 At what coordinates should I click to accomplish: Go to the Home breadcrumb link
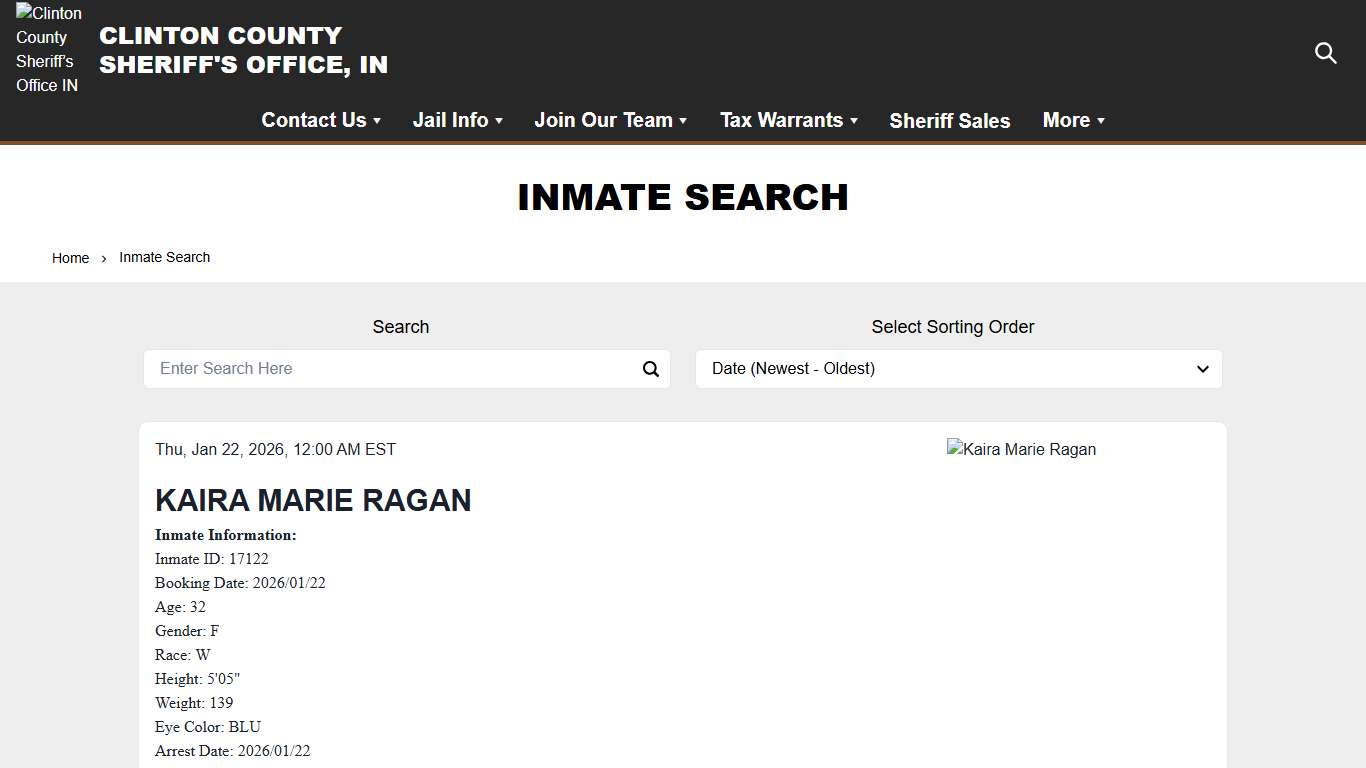point(70,257)
